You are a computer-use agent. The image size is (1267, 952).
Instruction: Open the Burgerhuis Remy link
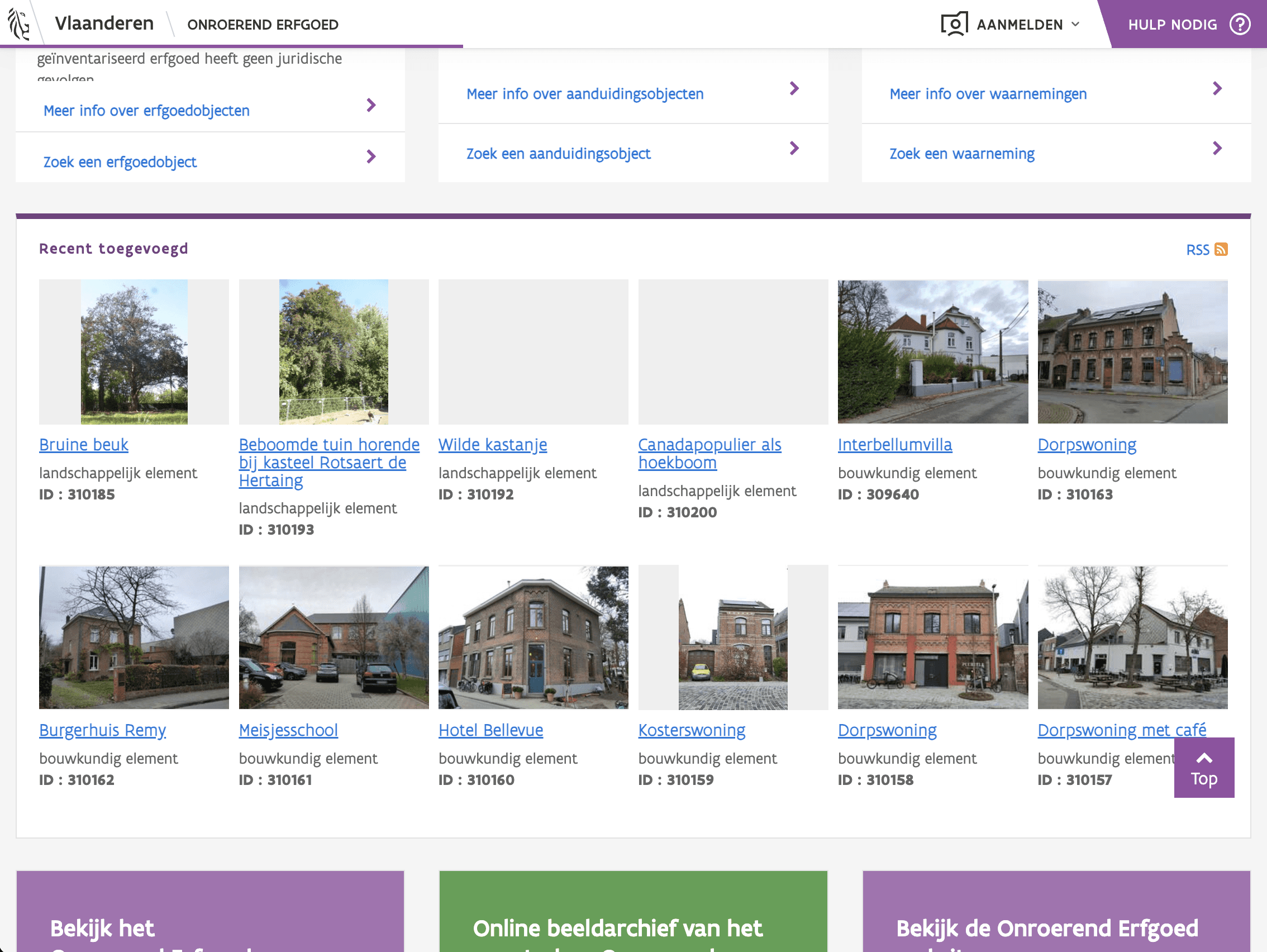click(102, 730)
